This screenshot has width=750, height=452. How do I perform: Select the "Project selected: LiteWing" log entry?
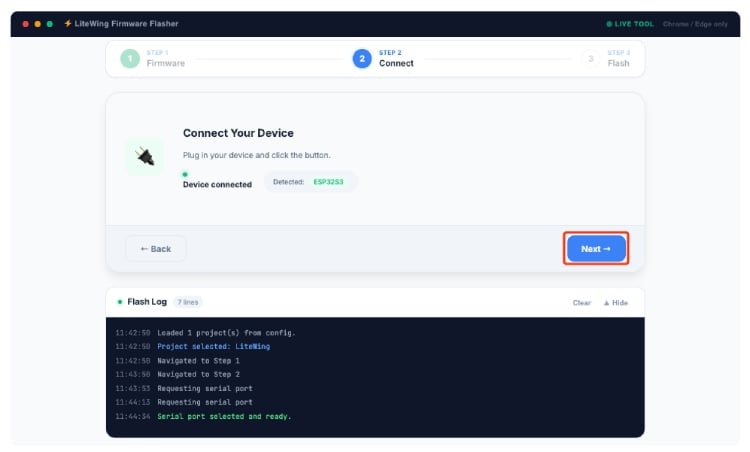coord(213,346)
